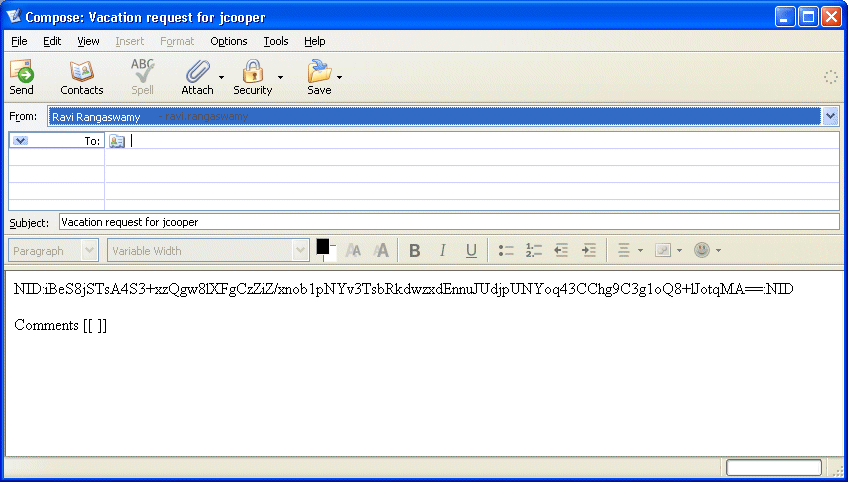848x482 pixels.
Task: Open the Edit menu
Action: click(52, 41)
